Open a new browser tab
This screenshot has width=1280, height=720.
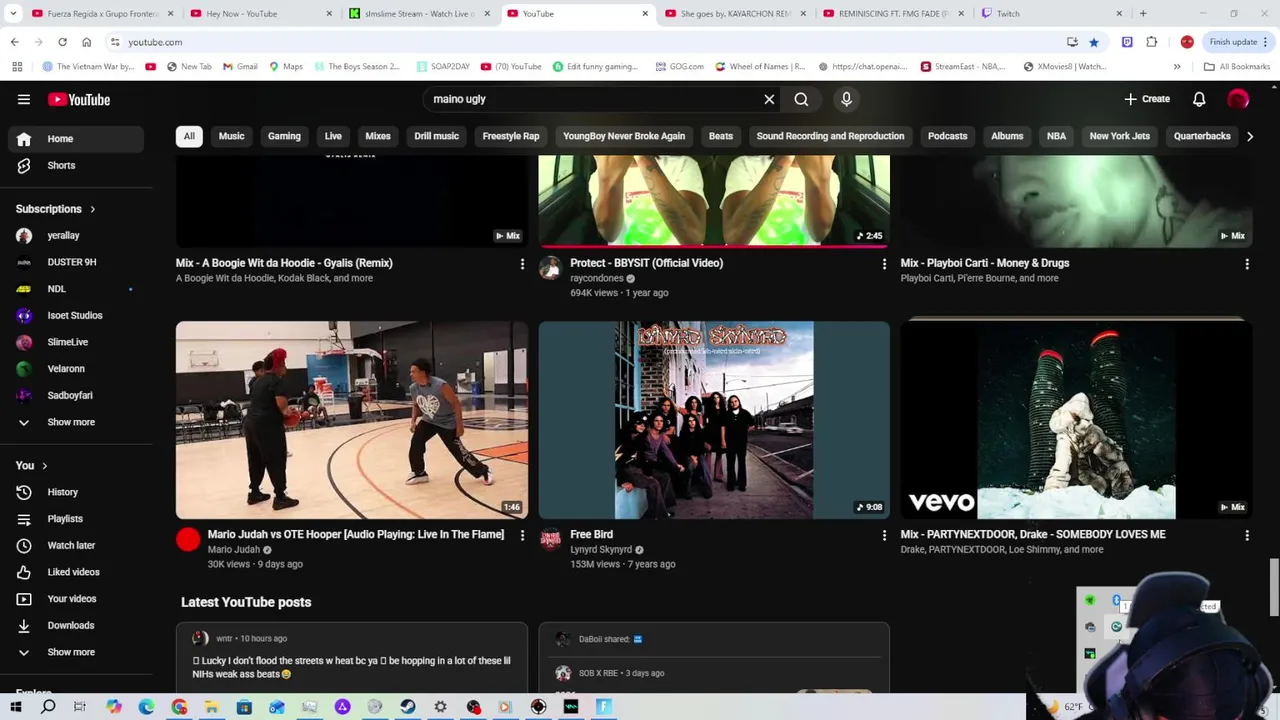1143,14
